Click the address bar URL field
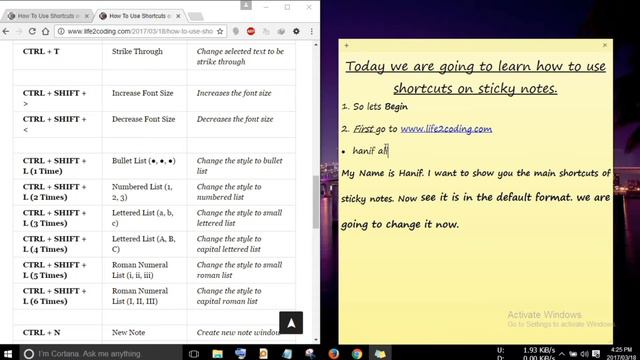 click(140, 31)
